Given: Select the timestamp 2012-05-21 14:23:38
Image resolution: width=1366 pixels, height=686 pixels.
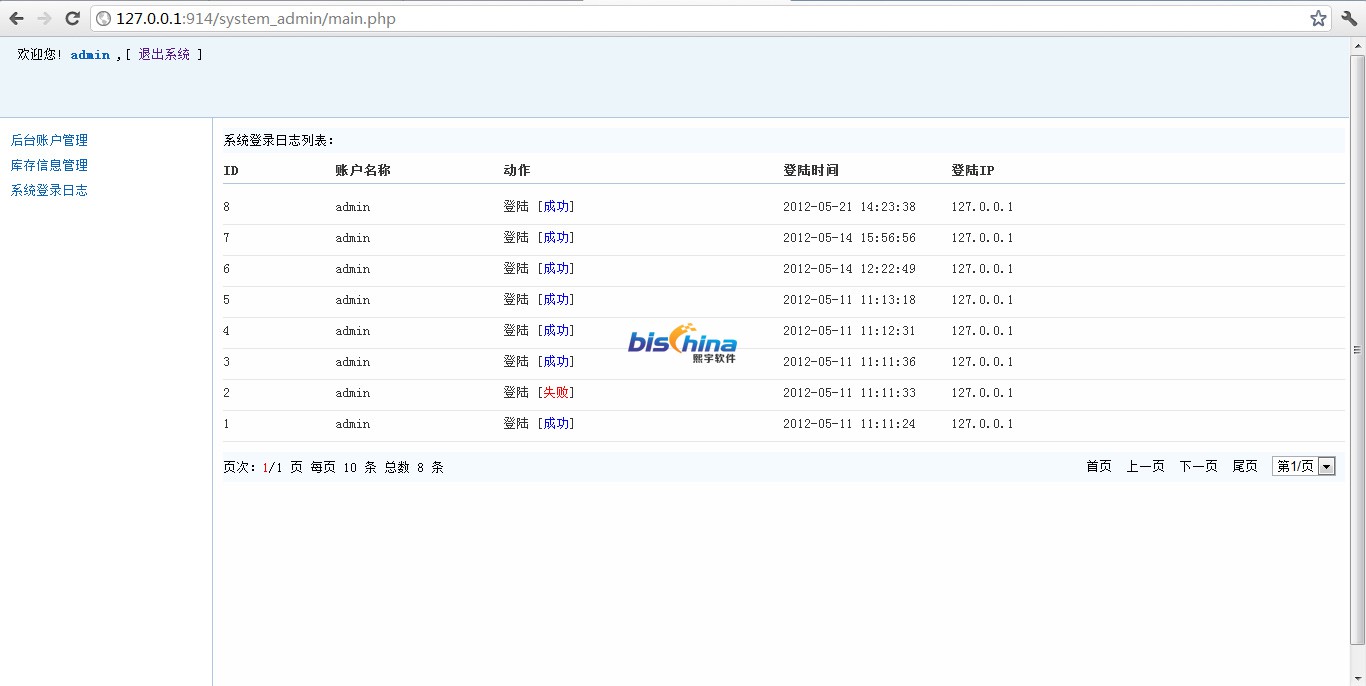Looking at the screenshot, I should click(x=849, y=207).
